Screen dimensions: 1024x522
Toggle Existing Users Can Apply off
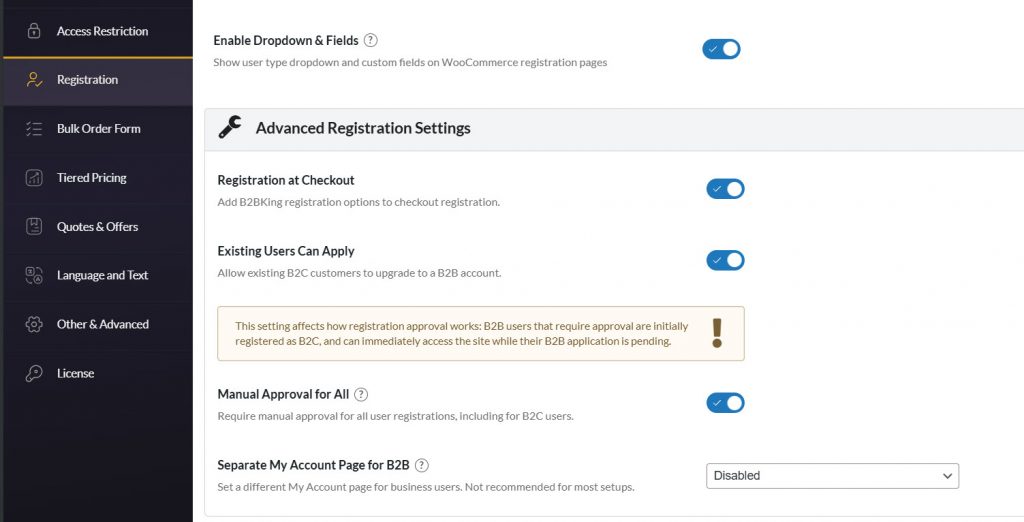click(725, 260)
